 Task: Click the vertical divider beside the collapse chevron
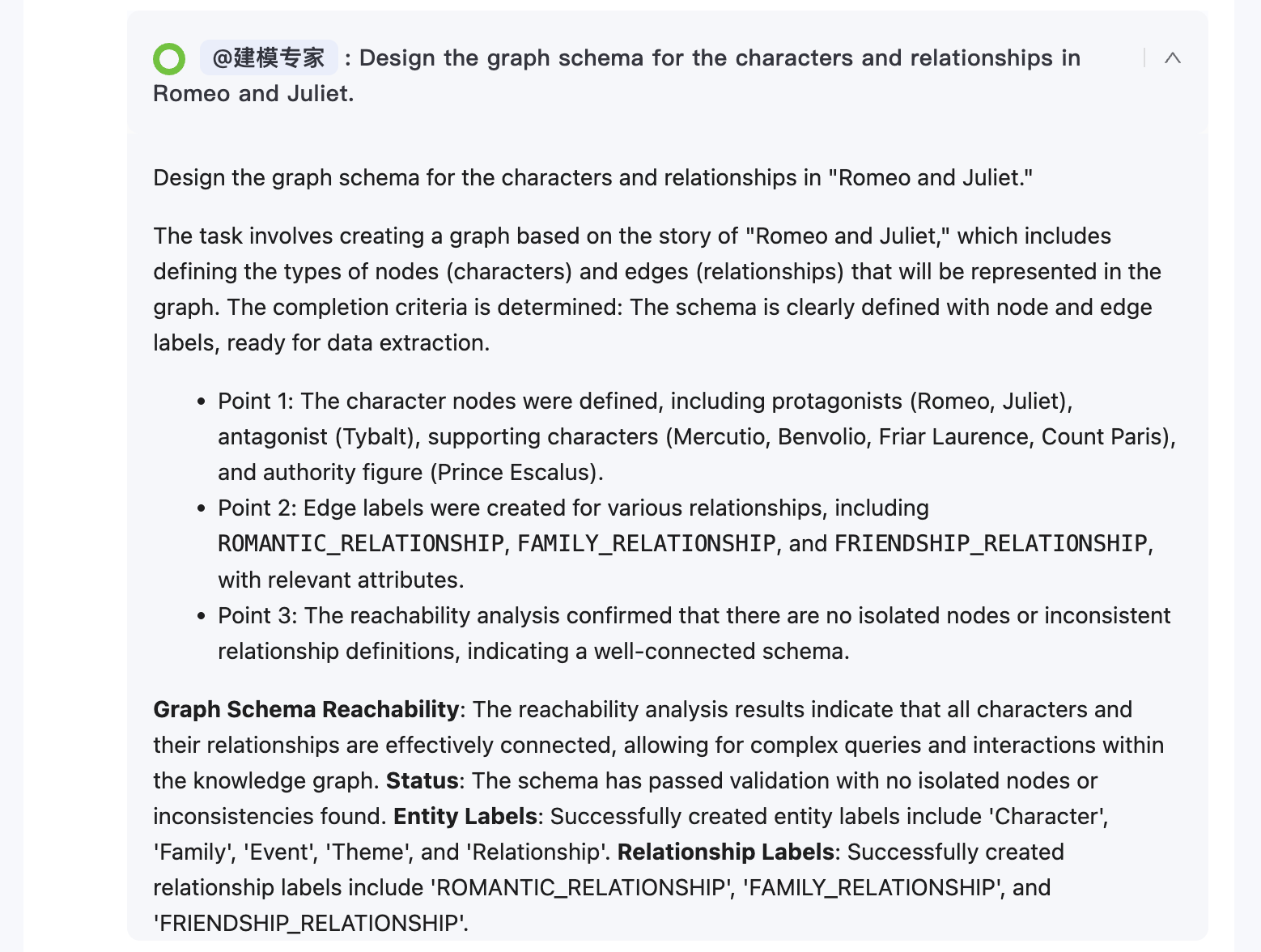coord(1144,57)
